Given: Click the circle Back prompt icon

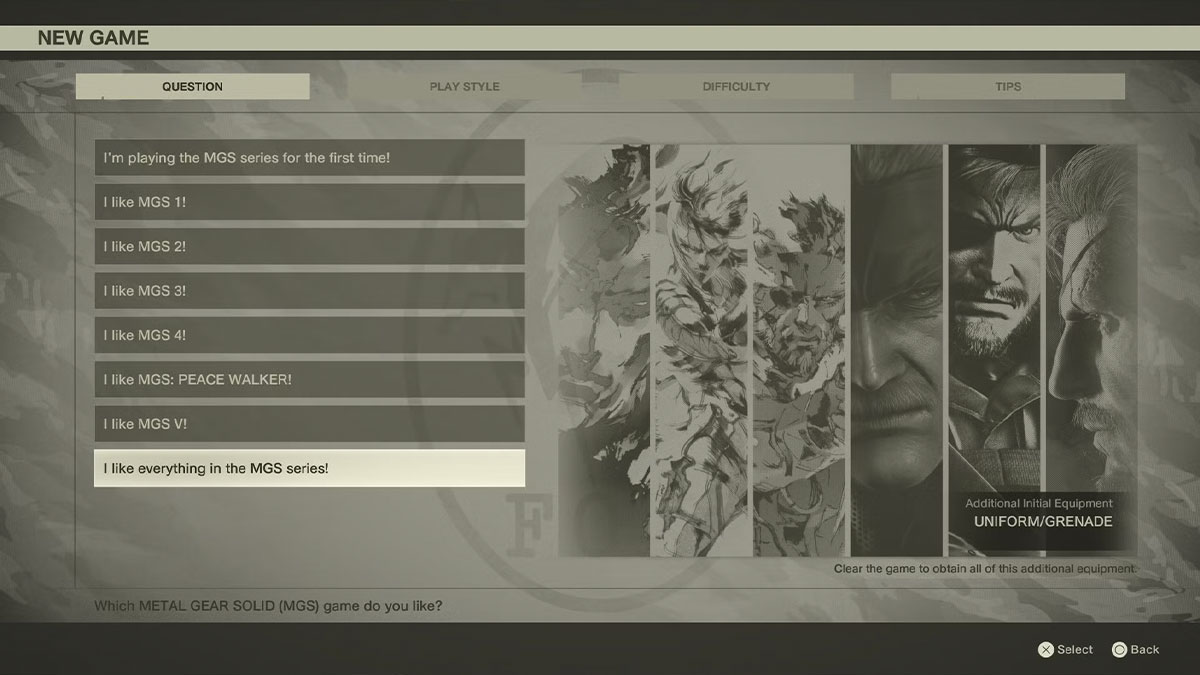Looking at the screenshot, I should coord(1118,649).
